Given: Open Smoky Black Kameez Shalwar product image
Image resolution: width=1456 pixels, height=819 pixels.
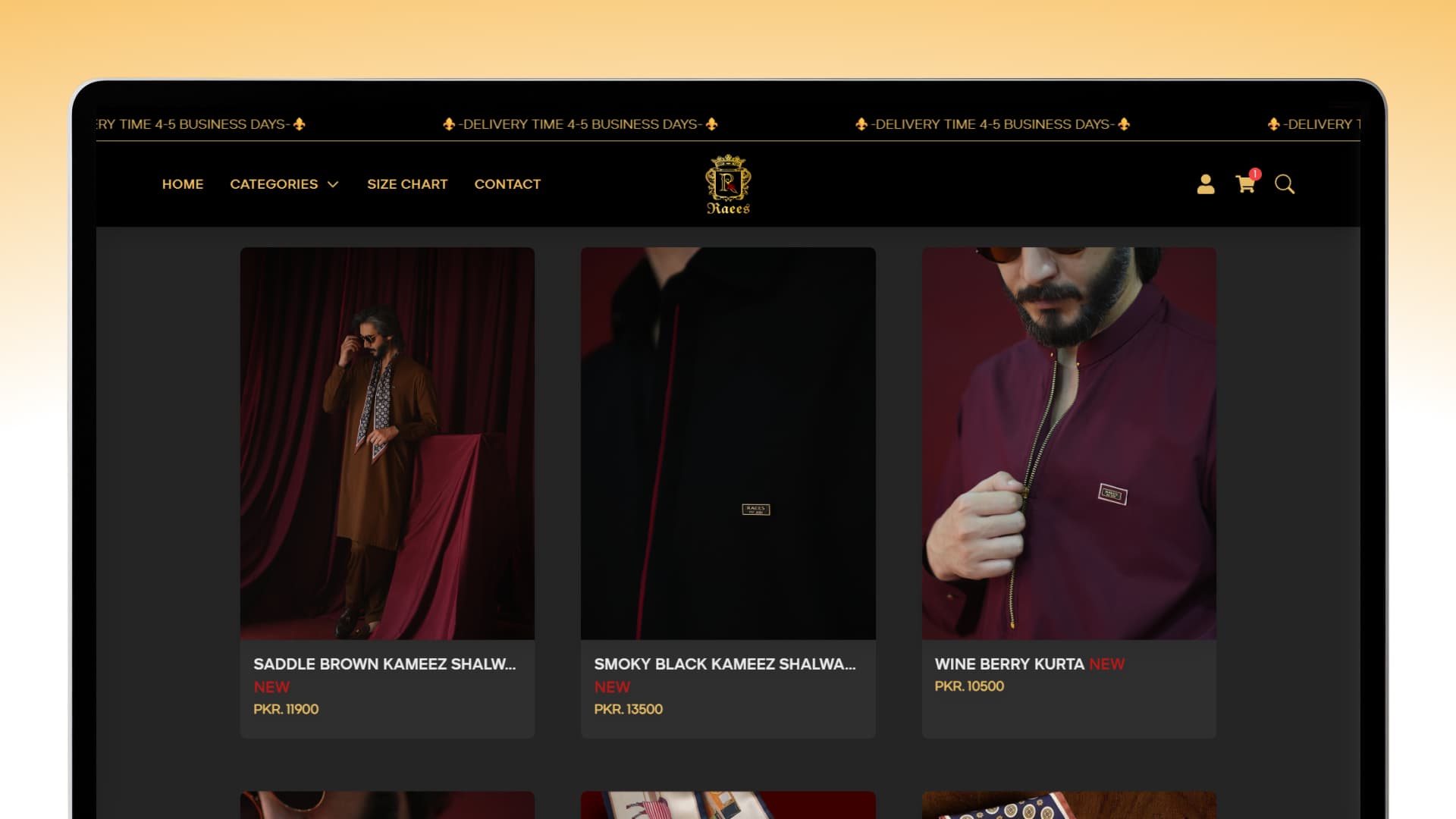Looking at the screenshot, I should click(x=728, y=444).
